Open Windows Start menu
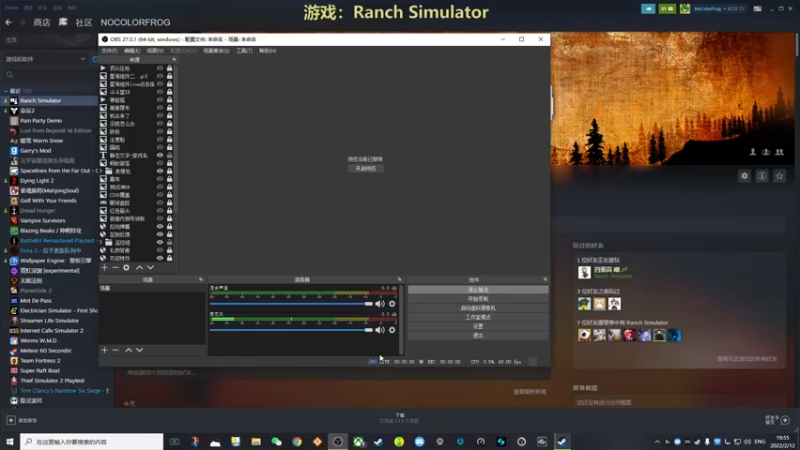The image size is (800, 450). (x=10, y=442)
